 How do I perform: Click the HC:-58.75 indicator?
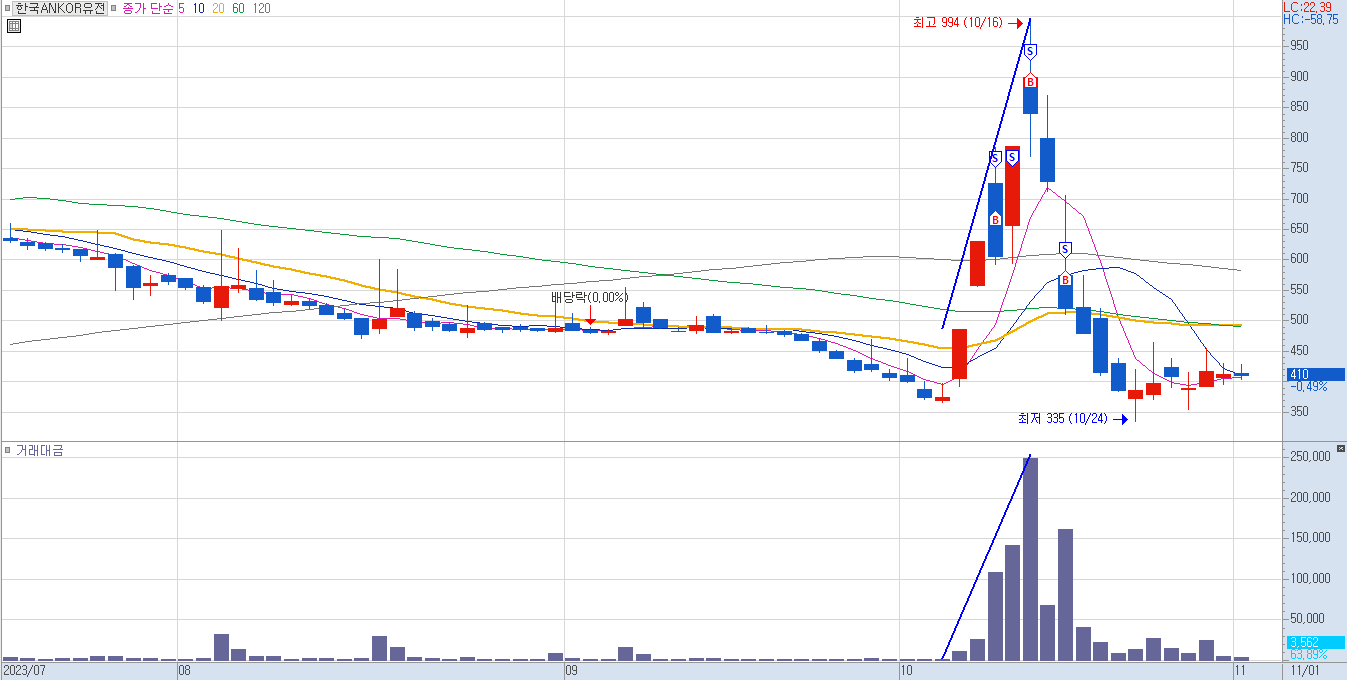[1310, 19]
